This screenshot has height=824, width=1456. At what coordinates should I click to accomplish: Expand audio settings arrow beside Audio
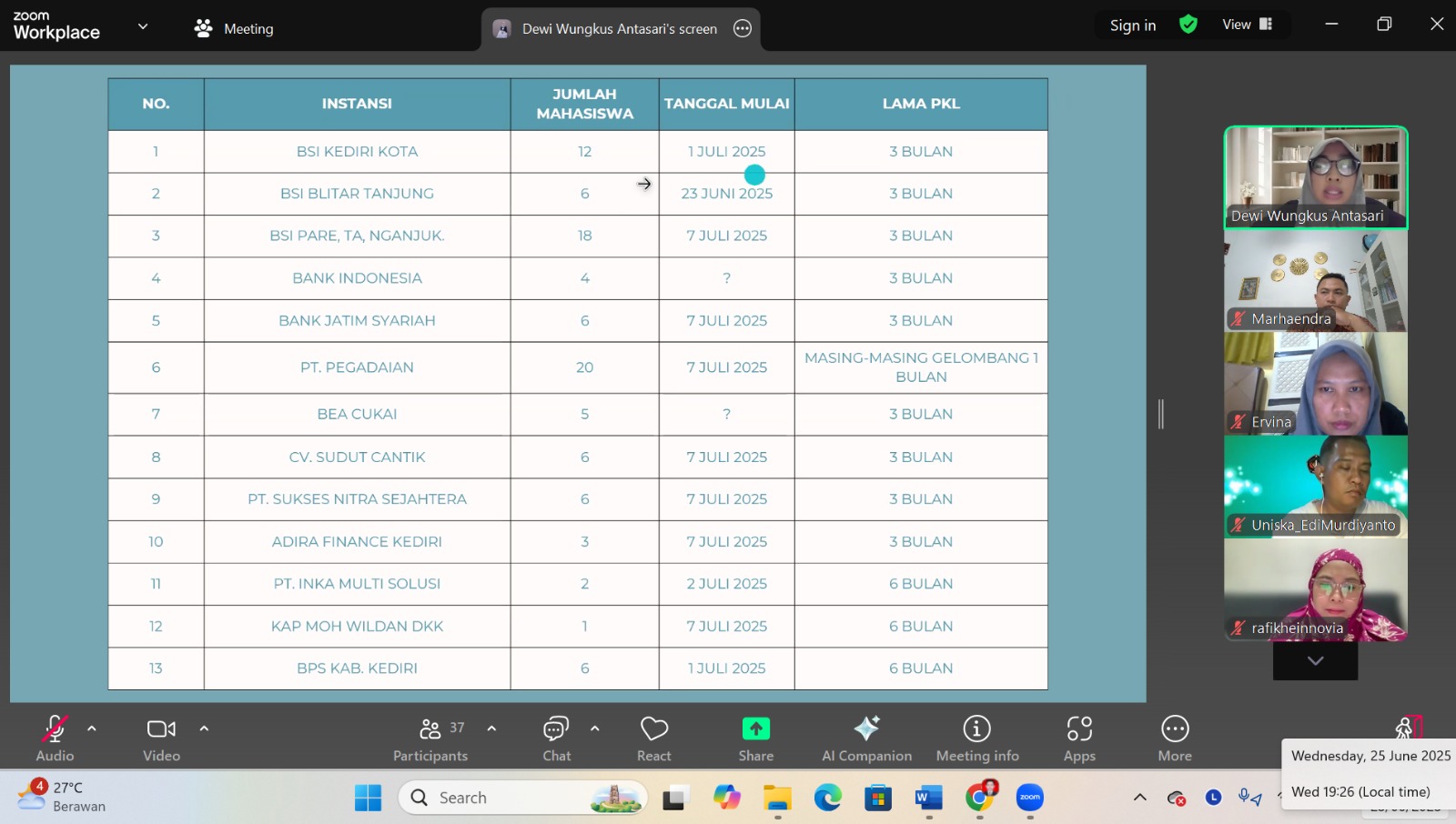click(92, 729)
